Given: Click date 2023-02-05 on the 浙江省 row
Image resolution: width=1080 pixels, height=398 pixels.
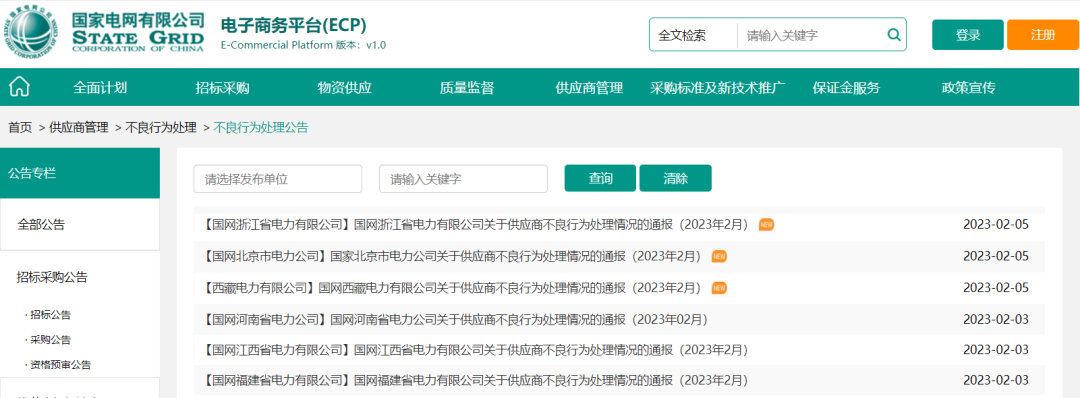Looking at the screenshot, I should [x=996, y=224].
